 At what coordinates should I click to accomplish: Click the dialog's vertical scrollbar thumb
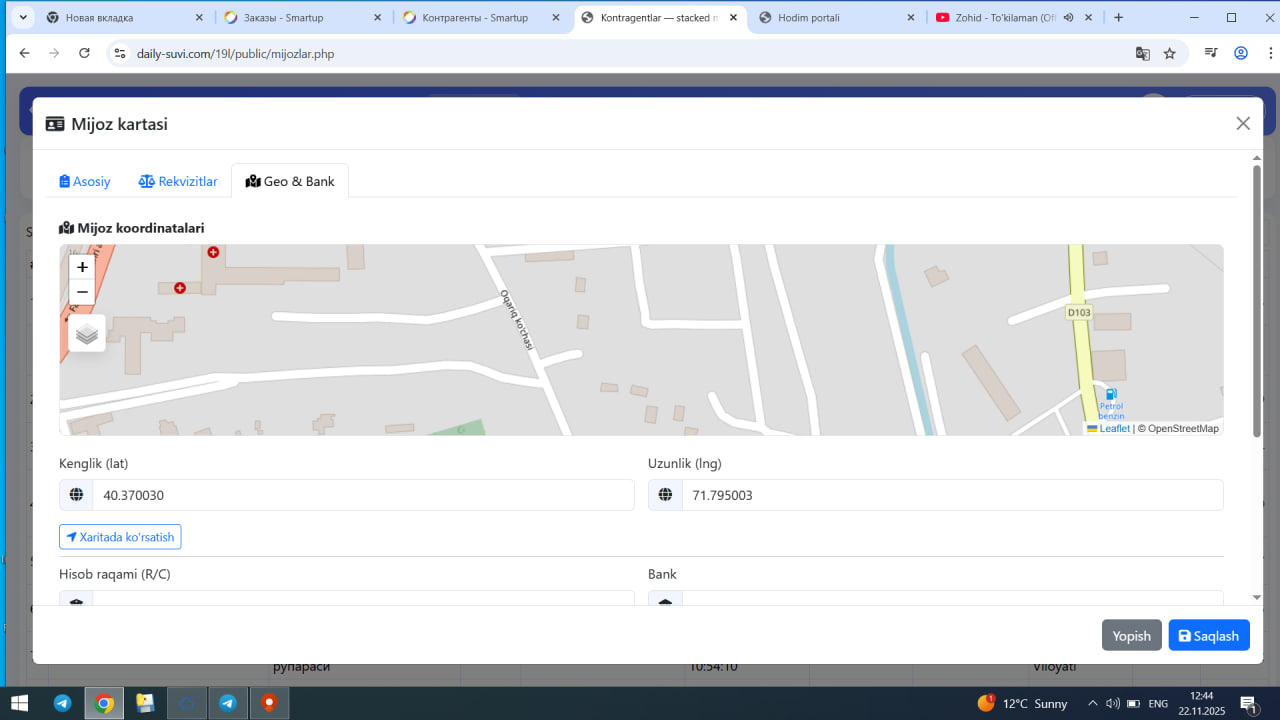tap(1257, 300)
